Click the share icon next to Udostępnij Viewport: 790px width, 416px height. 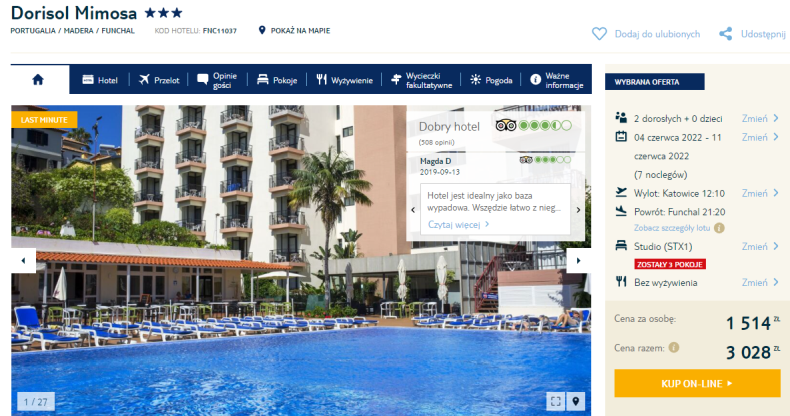(x=726, y=34)
